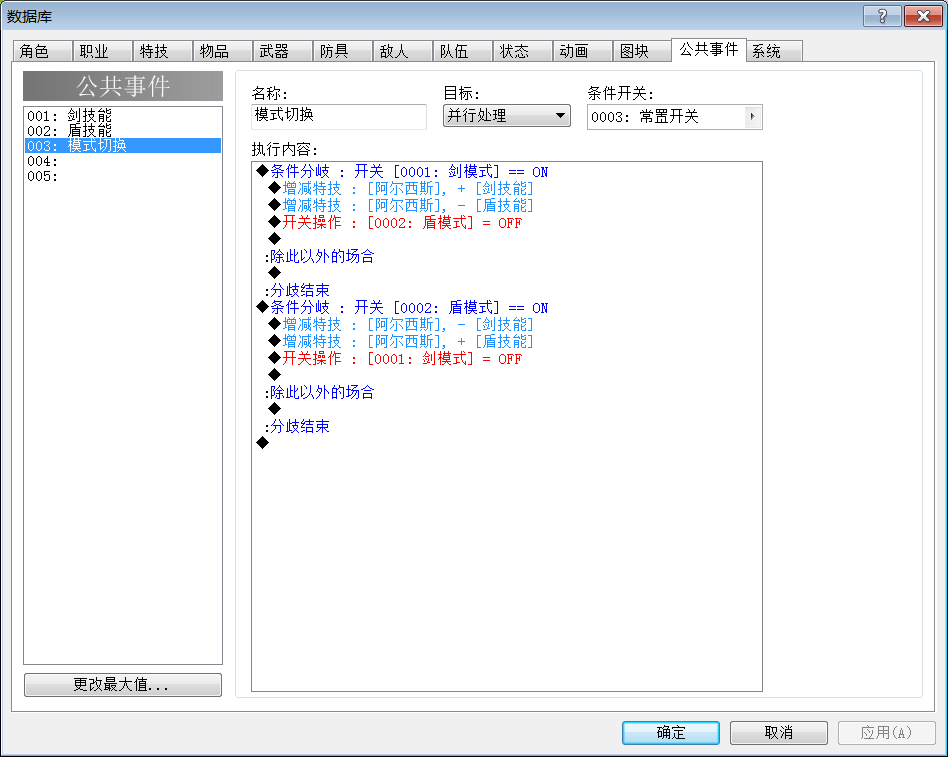
Task: Select 开关操作 [0002: 盾模式] = OFF line
Action: [x=395, y=223]
